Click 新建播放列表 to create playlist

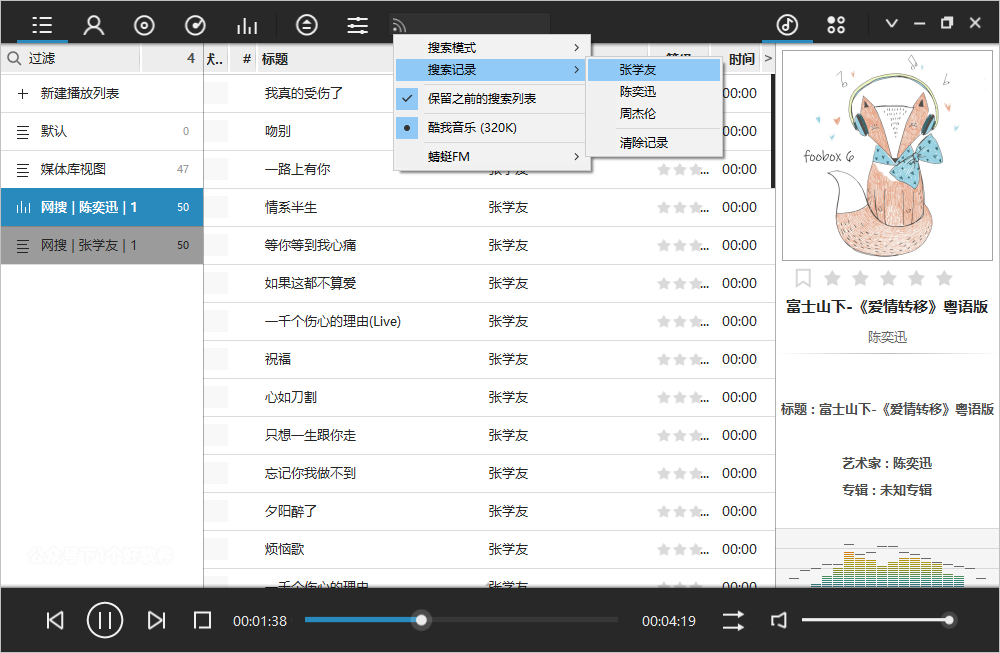[x=80, y=93]
